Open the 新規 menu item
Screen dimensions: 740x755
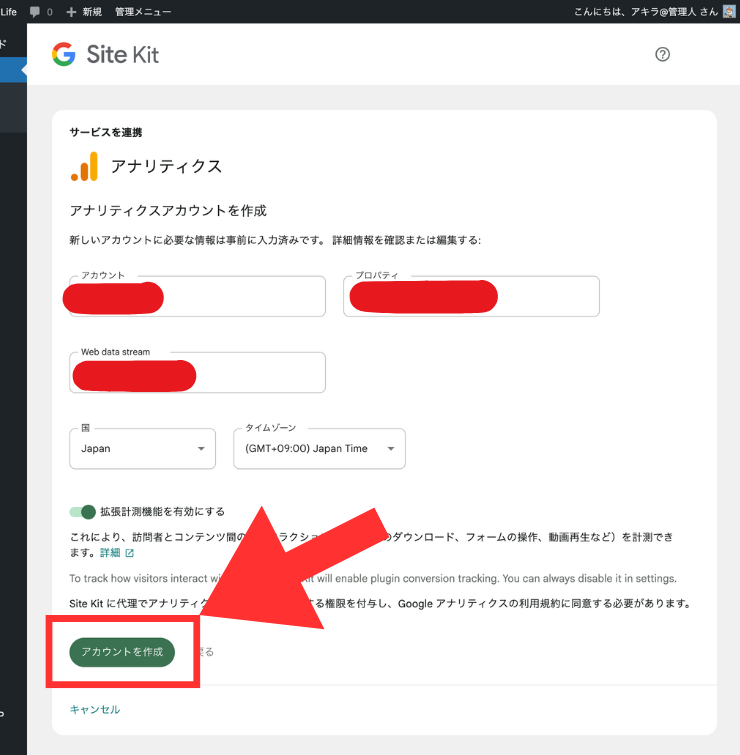click(x=92, y=12)
